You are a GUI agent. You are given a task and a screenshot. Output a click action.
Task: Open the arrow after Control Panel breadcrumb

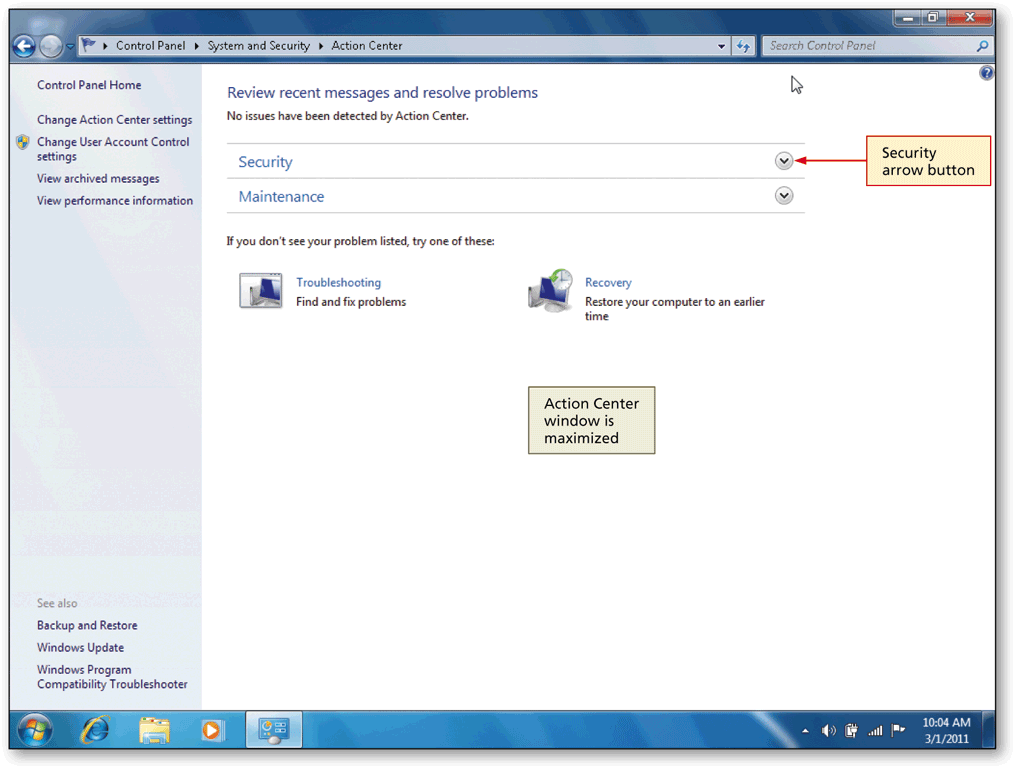pyautogui.click(x=196, y=46)
